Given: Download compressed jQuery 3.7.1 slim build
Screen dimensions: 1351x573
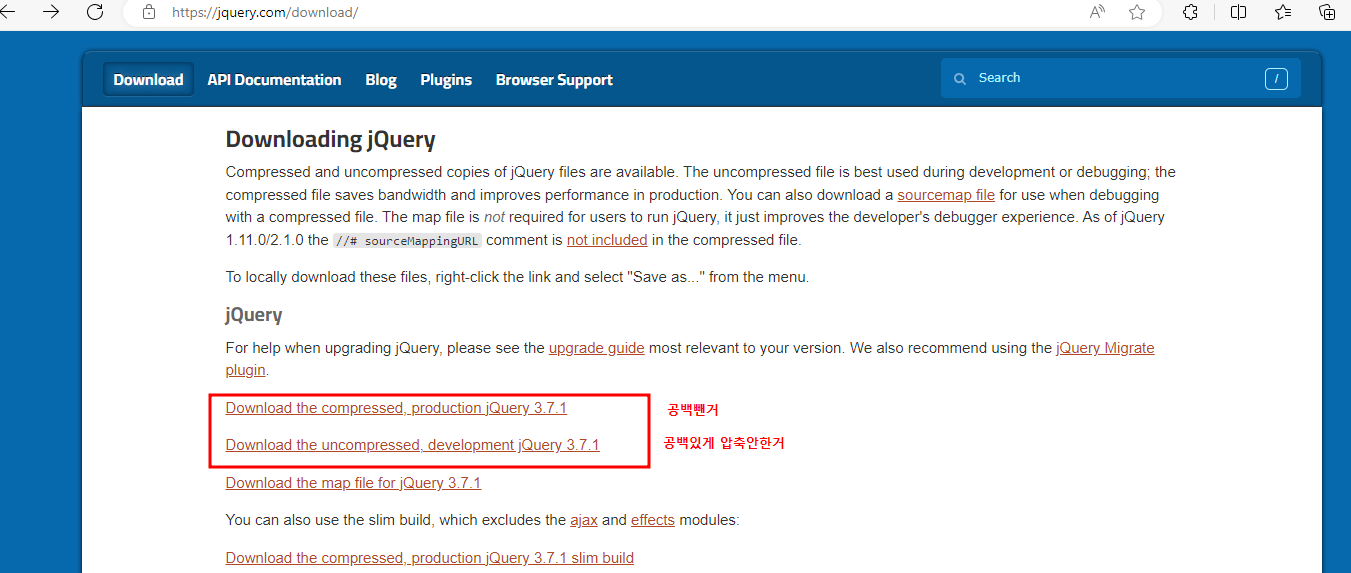Looking at the screenshot, I should click(x=430, y=558).
